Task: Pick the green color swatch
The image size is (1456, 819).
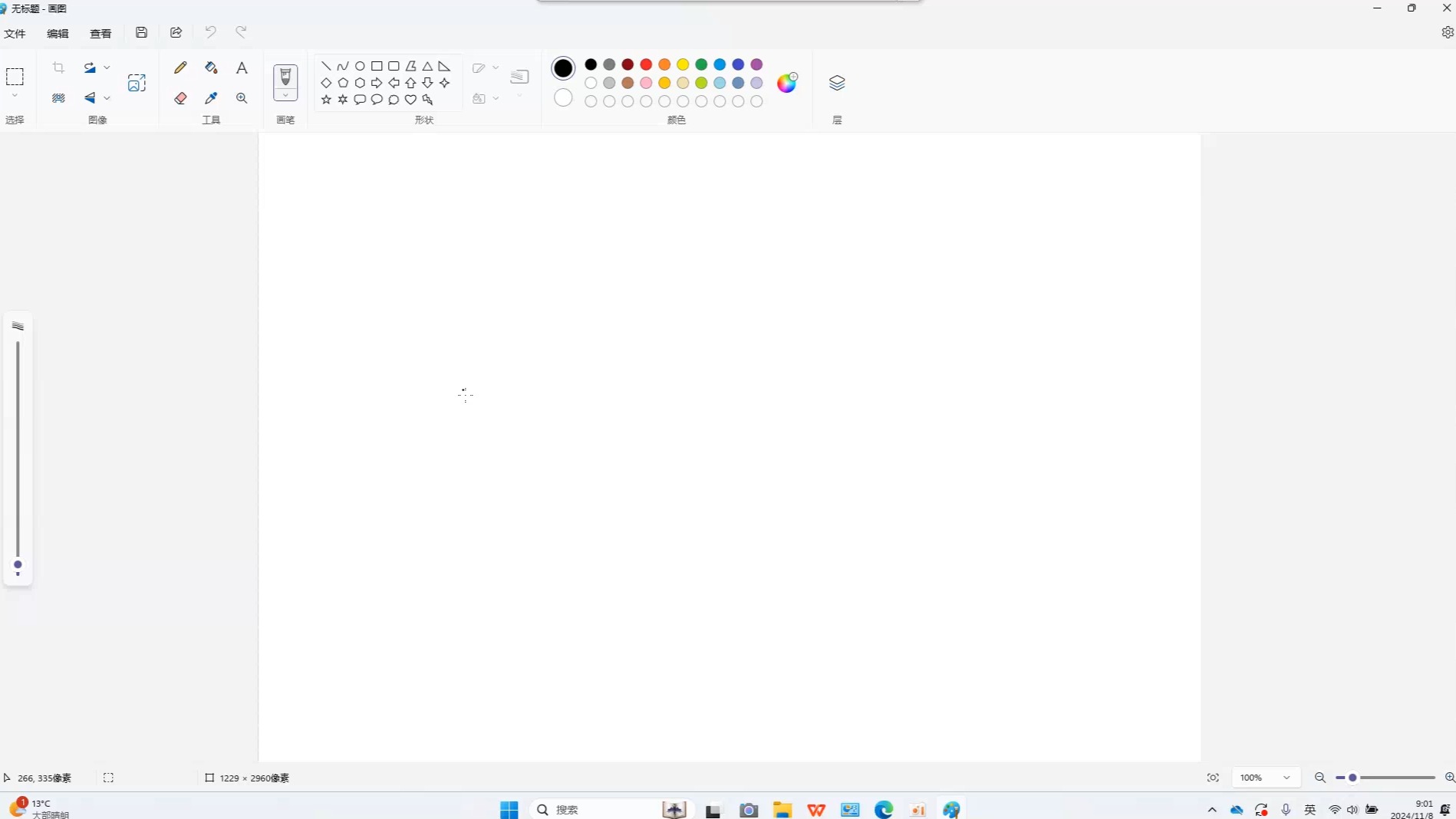Action: coord(701,64)
